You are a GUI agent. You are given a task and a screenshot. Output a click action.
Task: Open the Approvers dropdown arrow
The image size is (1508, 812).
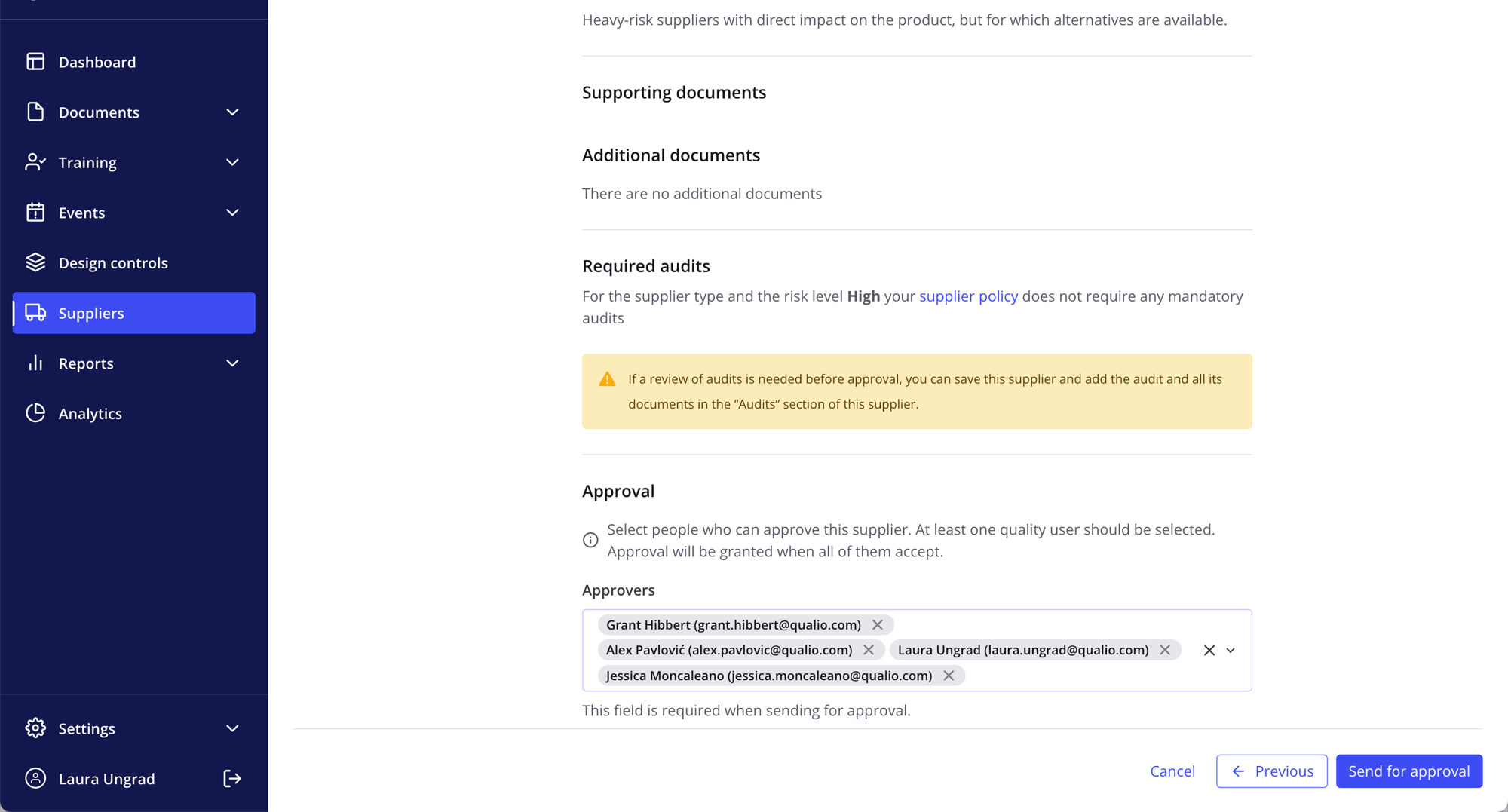(1231, 650)
